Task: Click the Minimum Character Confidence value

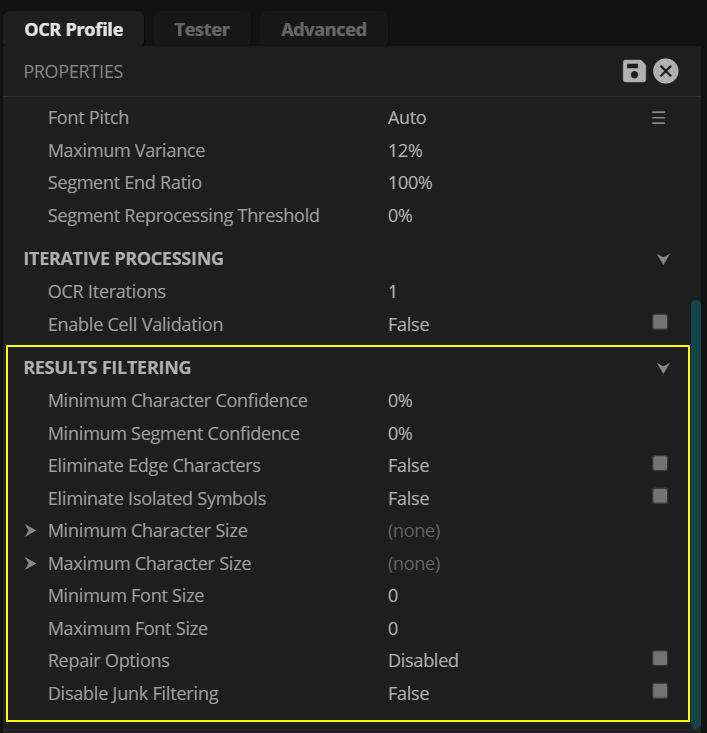Action: [400, 401]
